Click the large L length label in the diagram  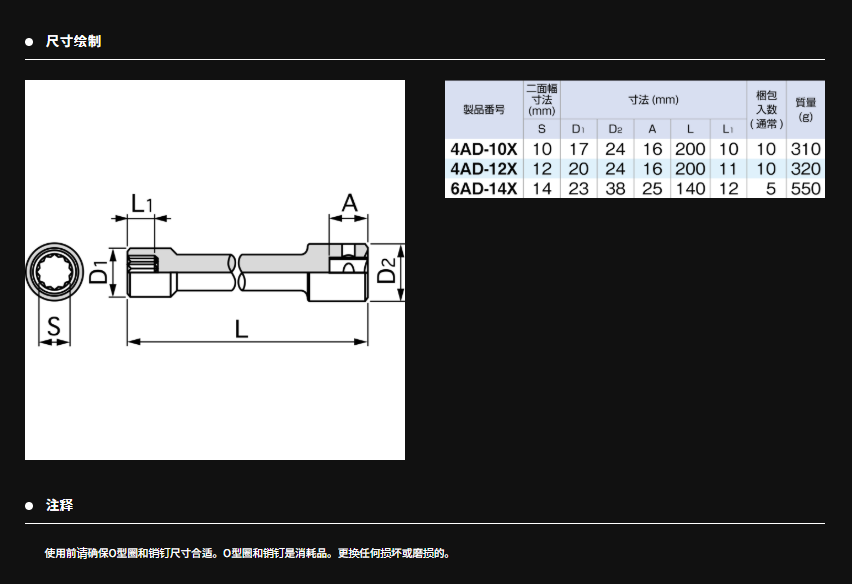point(241,328)
